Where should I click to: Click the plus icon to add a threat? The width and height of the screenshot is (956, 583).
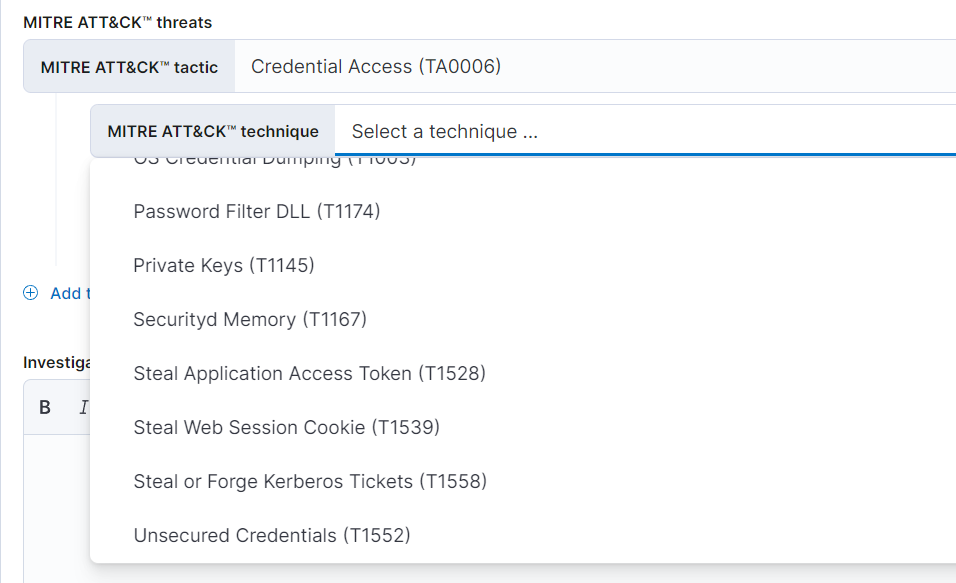(29, 292)
